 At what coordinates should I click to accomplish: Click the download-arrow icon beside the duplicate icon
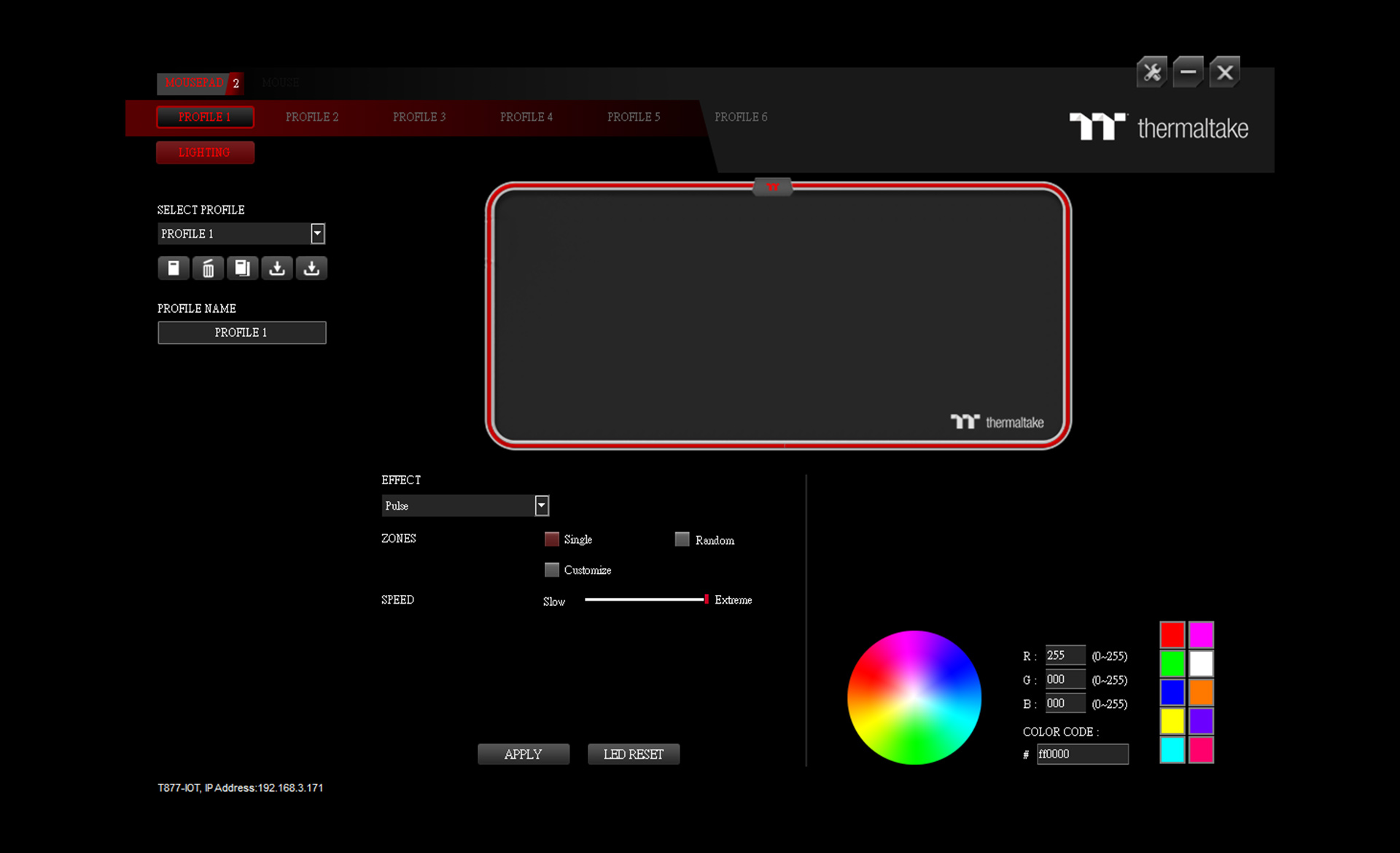(277, 268)
